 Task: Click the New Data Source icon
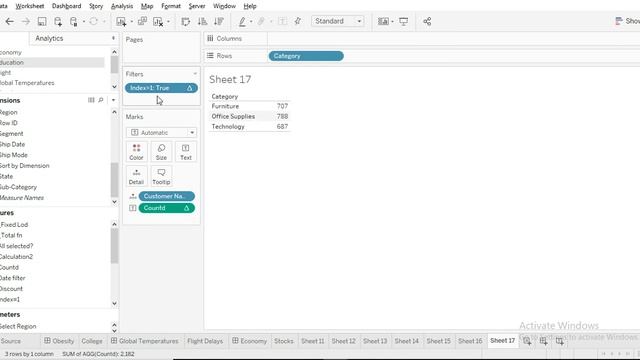pyautogui.click(x=58, y=22)
